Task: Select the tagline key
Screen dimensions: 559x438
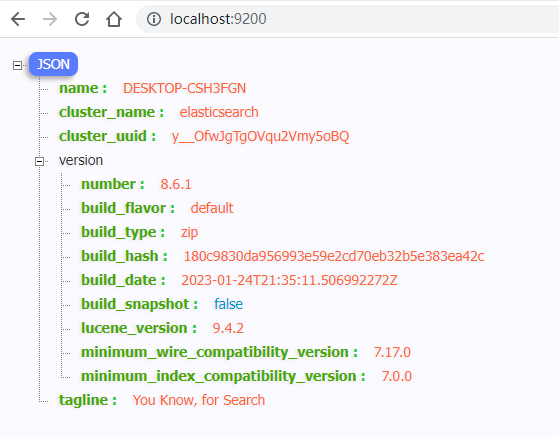Action: [x=88, y=400]
